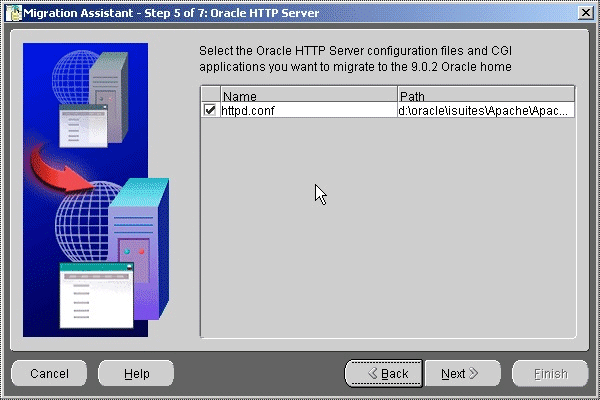The image size is (600, 400).
Task: Close the Migration Assistant window
Action: pyautogui.click(x=586, y=13)
